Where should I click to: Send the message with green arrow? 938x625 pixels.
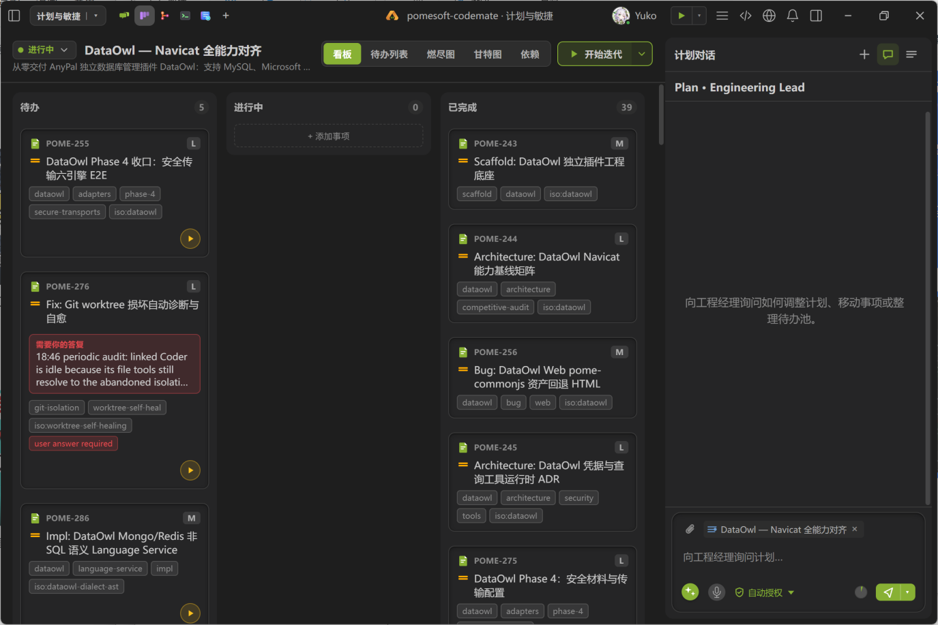pyautogui.click(x=888, y=592)
